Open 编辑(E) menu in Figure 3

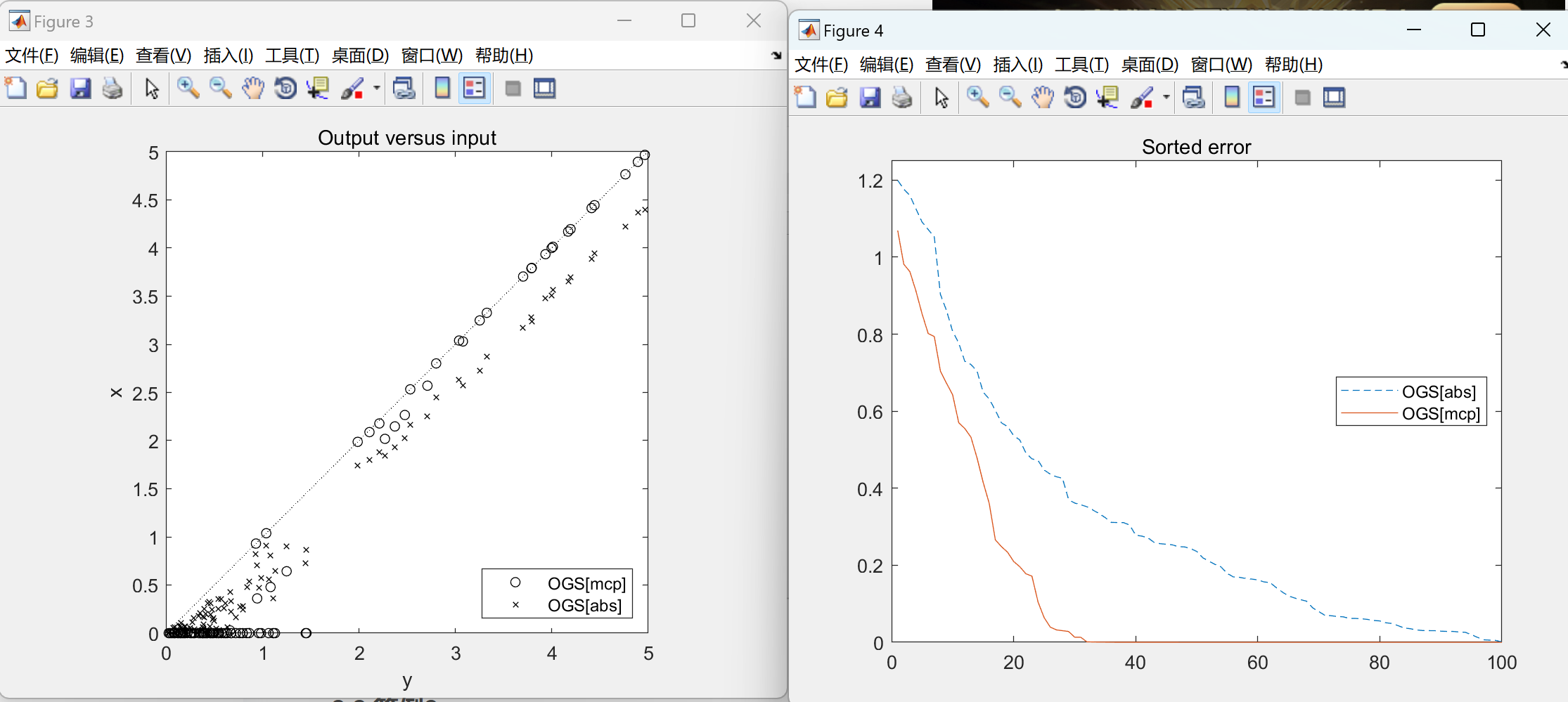pyautogui.click(x=97, y=56)
